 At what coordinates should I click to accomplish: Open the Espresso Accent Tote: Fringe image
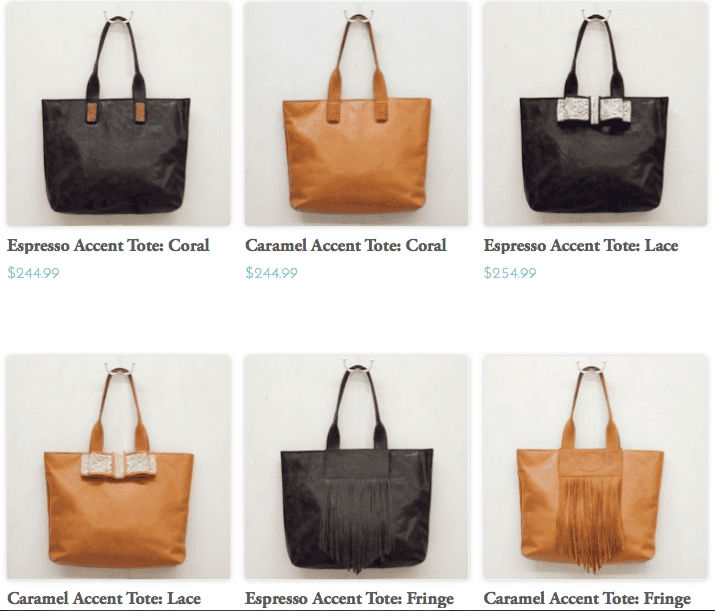coord(357,467)
